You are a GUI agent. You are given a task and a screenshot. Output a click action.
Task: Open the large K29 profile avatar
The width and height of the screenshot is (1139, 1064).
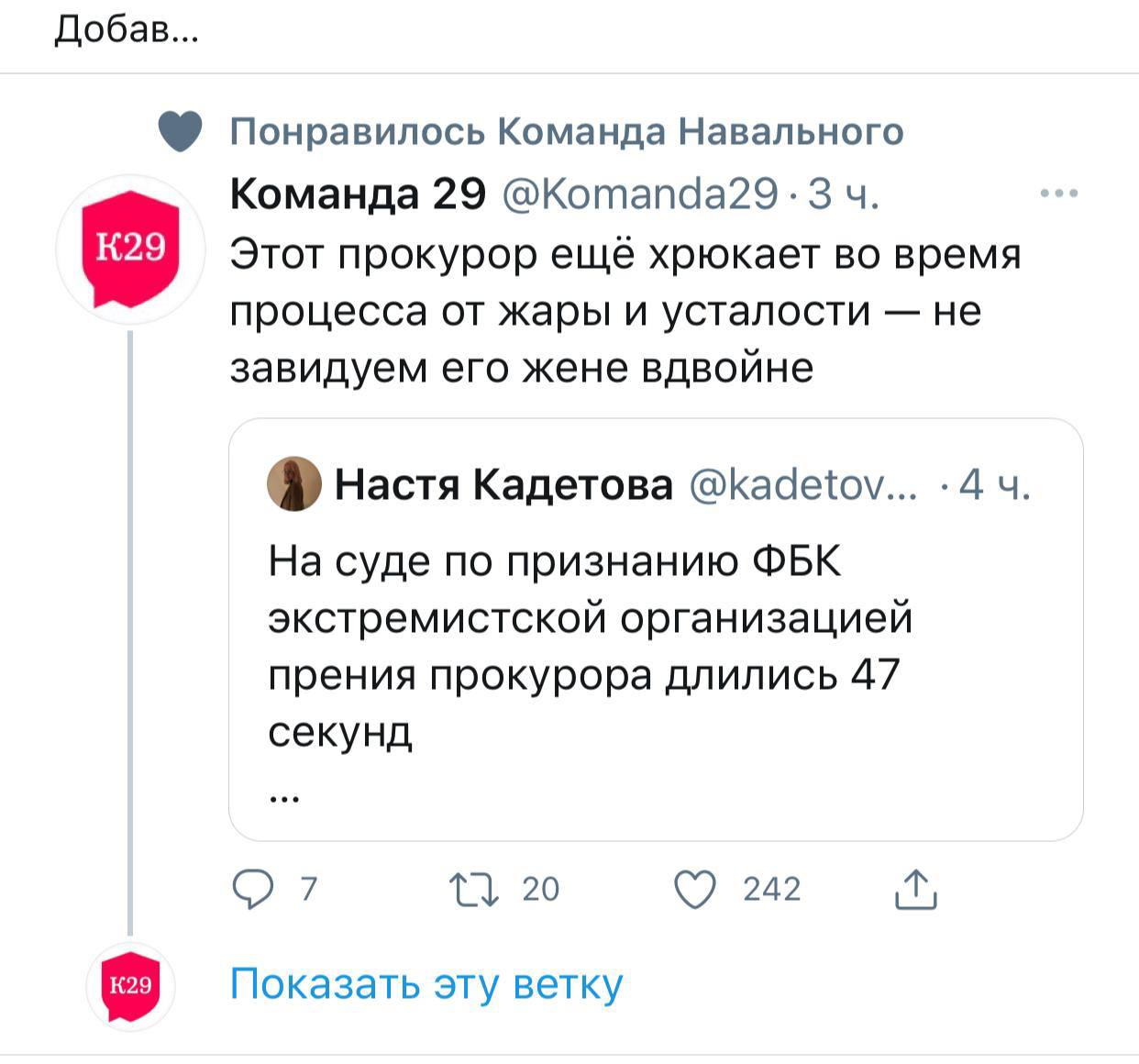click(130, 248)
